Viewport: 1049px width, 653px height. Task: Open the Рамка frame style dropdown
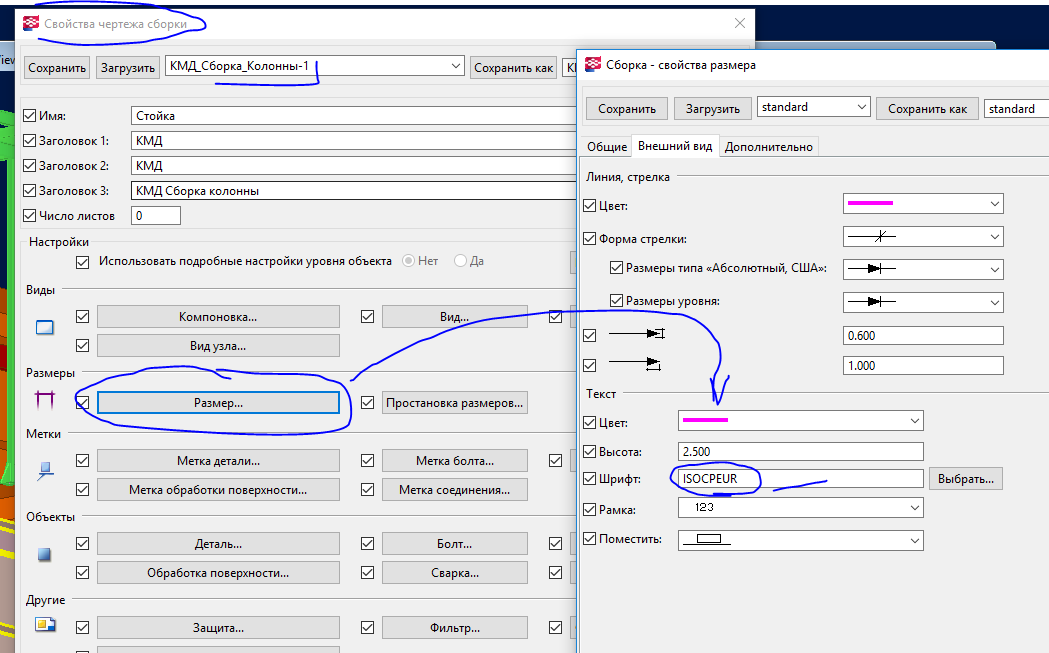point(913,509)
